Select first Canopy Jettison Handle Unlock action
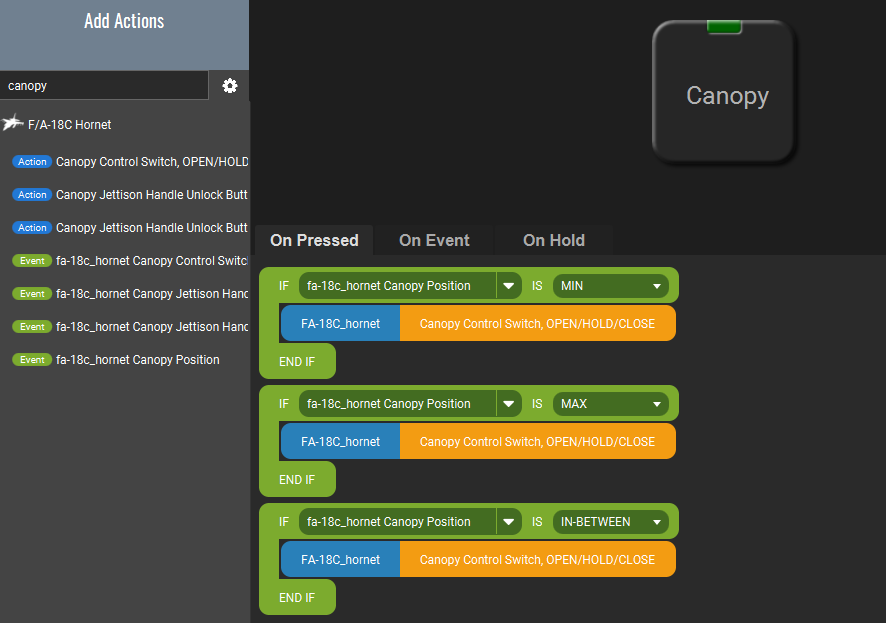886x623 pixels. (x=130, y=195)
